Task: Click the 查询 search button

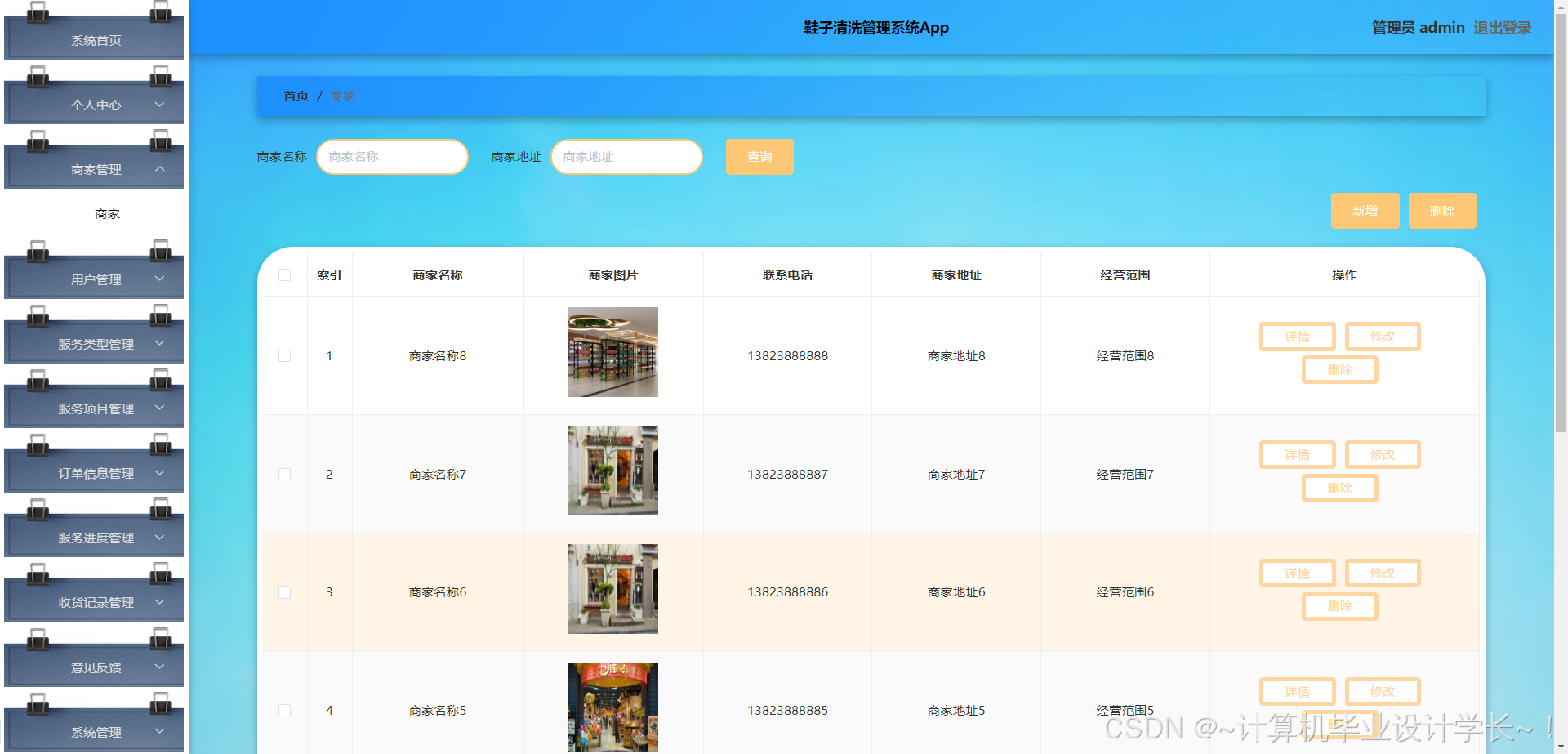Action: pos(759,156)
